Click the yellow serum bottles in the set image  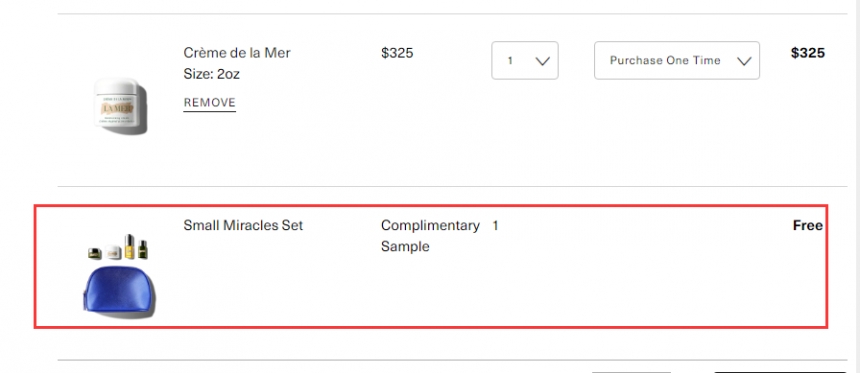(135, 246)
